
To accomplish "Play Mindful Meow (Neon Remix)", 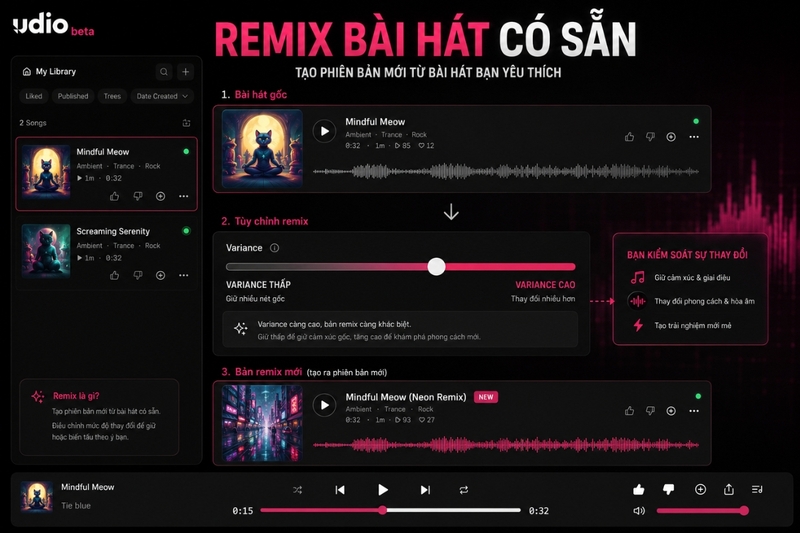I will pos(324,405).
